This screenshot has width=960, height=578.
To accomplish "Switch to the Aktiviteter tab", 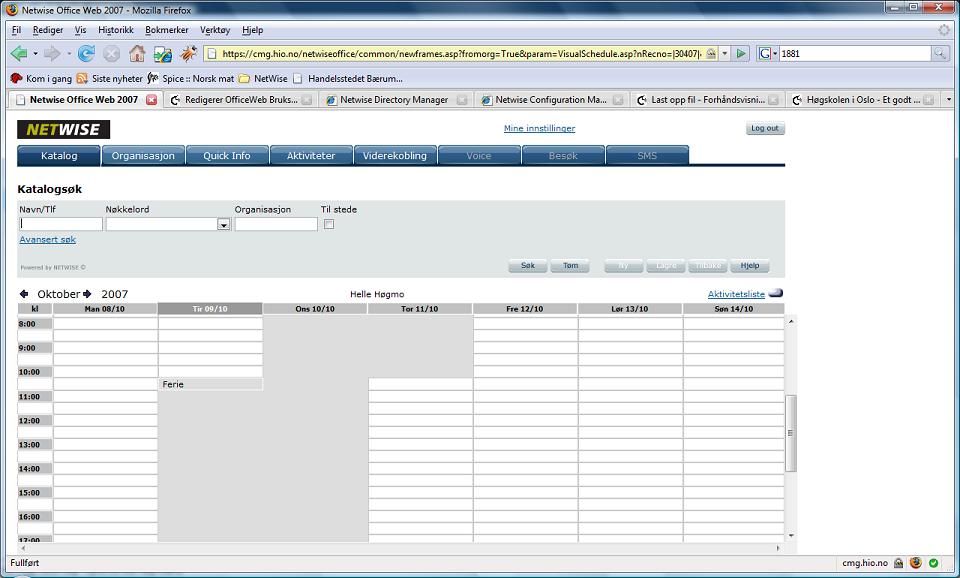I will coord(311,156).
